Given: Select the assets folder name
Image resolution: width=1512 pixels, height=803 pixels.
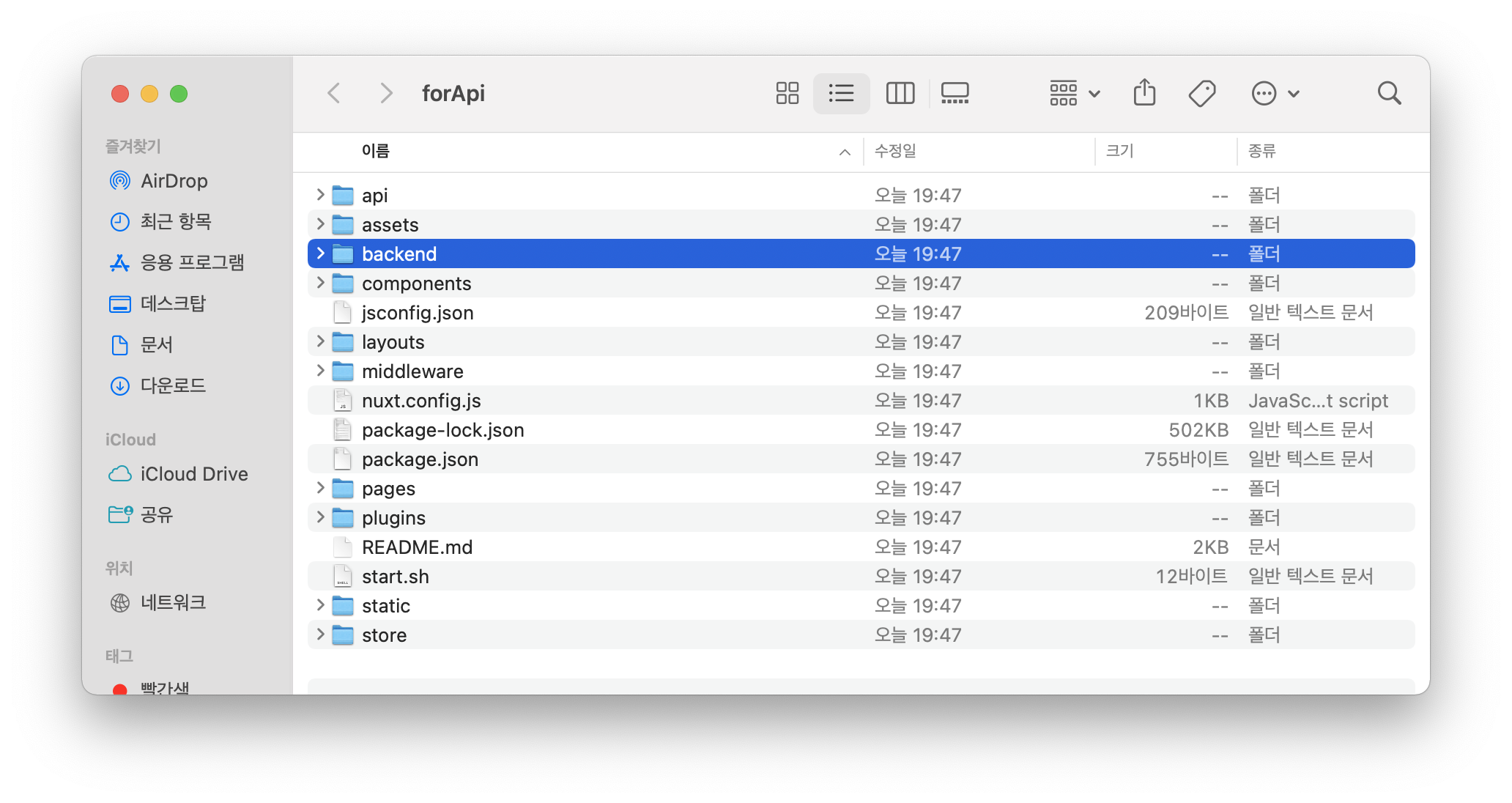Looking at the screenshot, I should tap(390, 225).
